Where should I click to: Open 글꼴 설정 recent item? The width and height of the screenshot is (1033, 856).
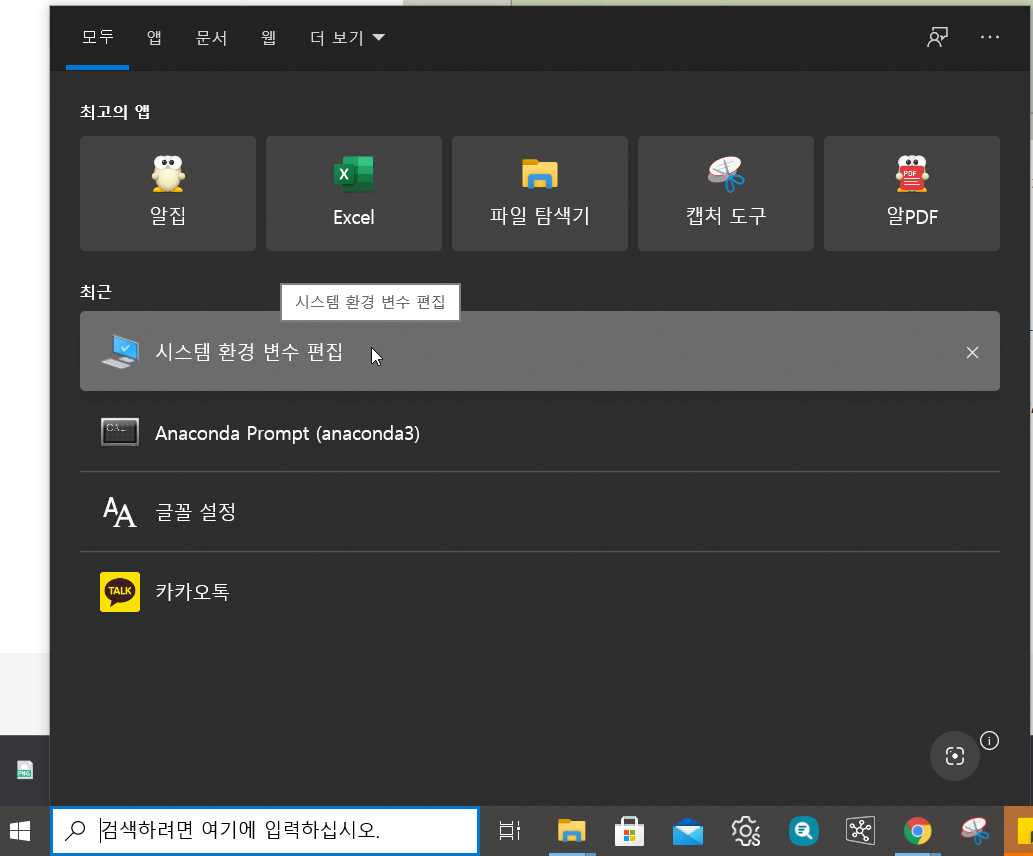point(540,512)
